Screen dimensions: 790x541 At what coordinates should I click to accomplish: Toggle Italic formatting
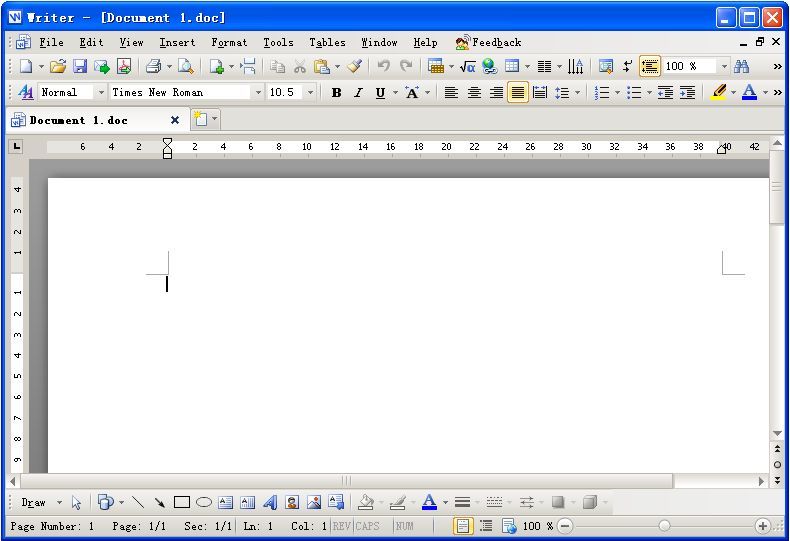(358, 92)
